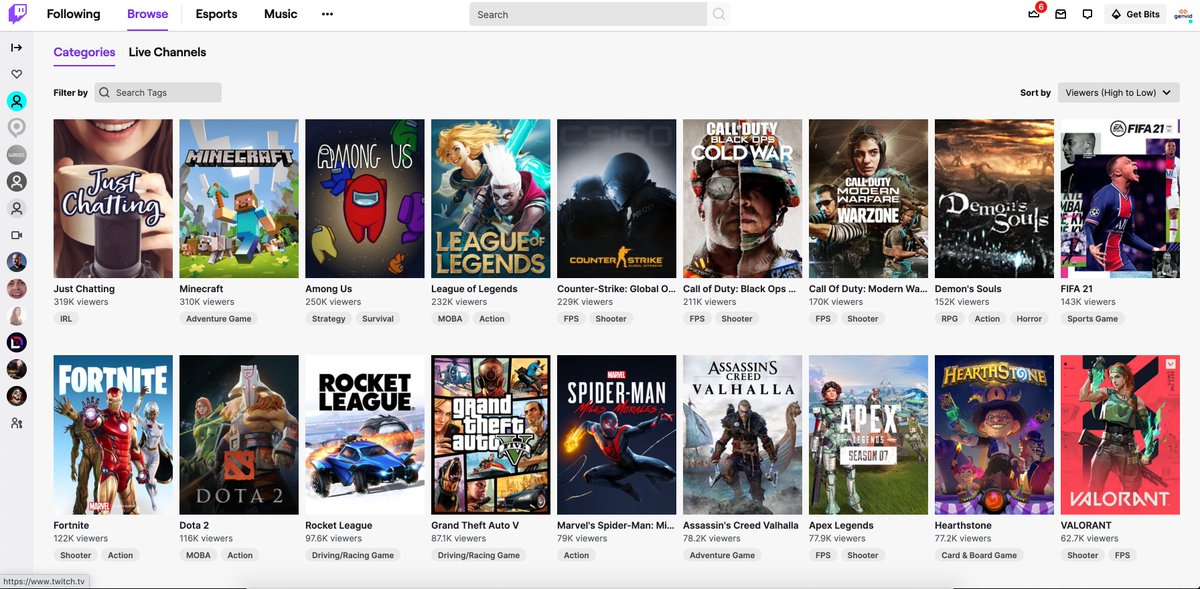Open the camera icon in the sidebar

pos(16,234)
